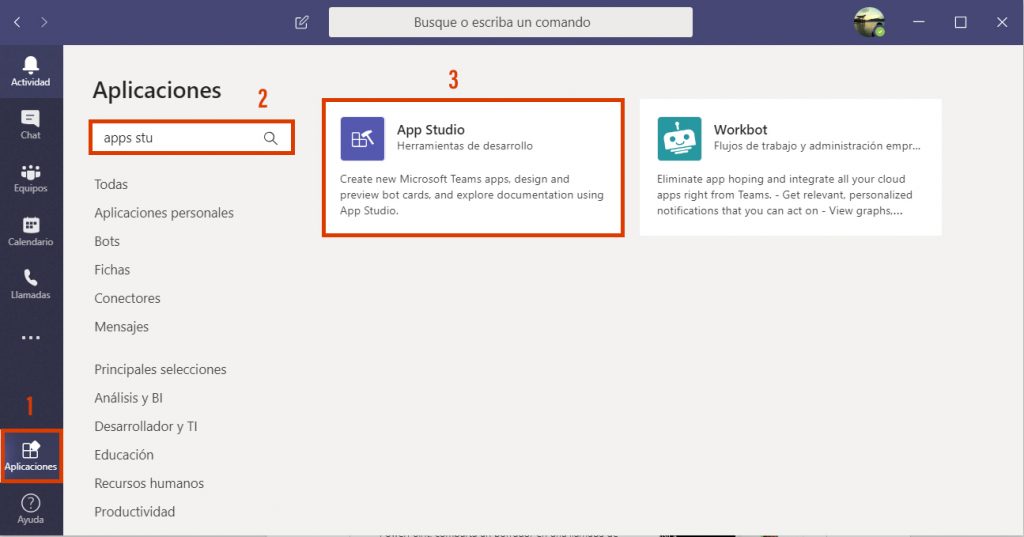Go back with the left arrow

click(17, 22)
